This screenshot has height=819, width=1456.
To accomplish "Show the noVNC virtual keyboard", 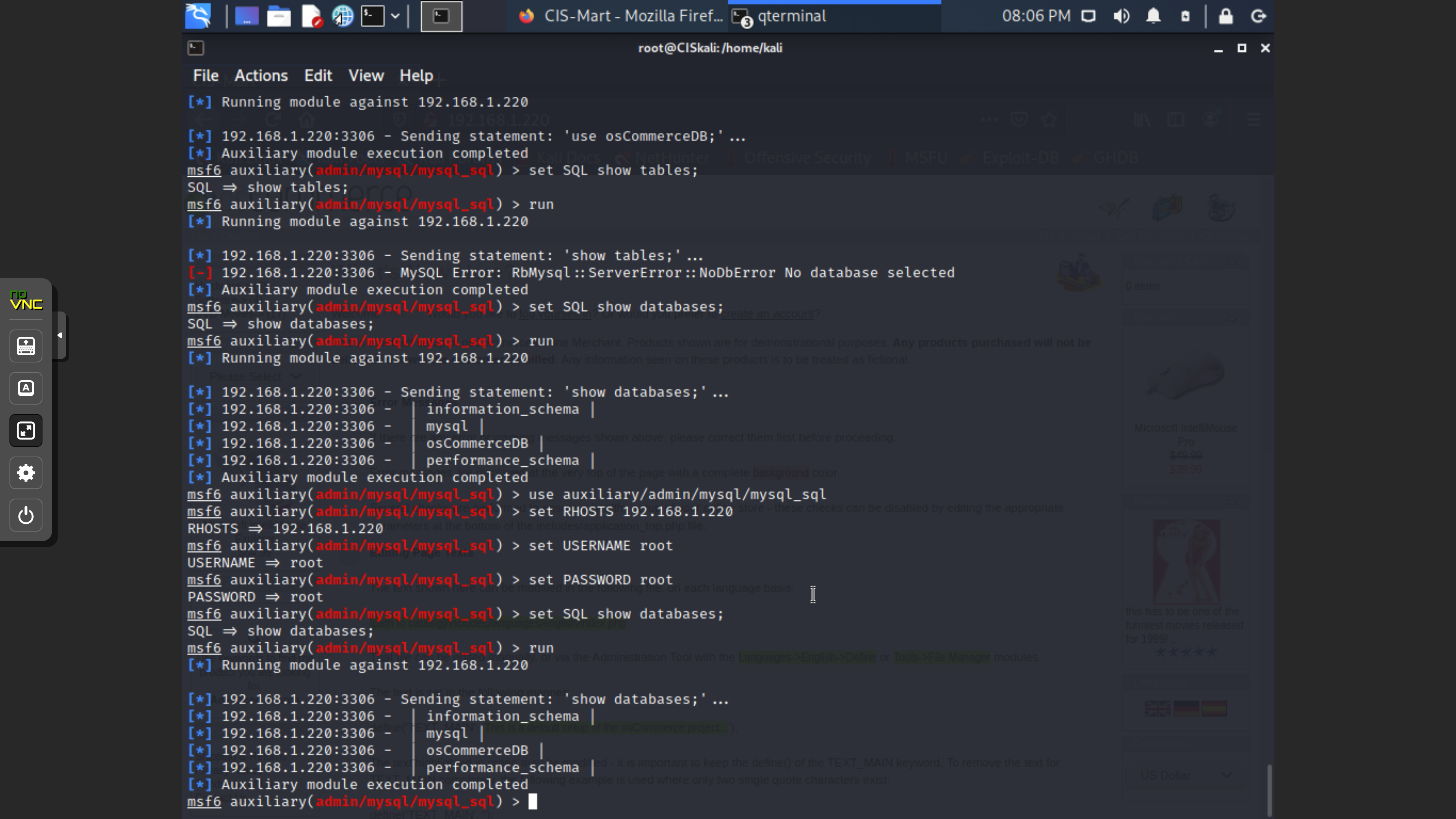I will click(x=26, y=346).
